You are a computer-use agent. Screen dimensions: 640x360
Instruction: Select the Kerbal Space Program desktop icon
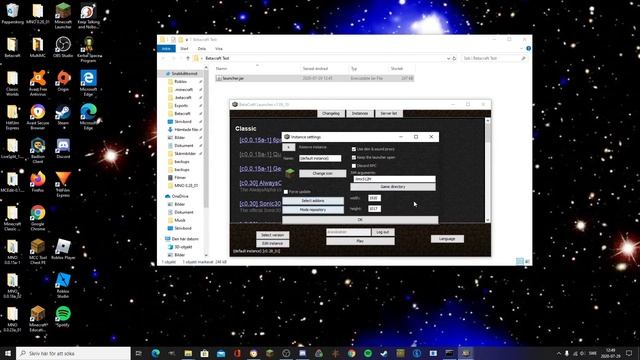click(x=89, y=49)
